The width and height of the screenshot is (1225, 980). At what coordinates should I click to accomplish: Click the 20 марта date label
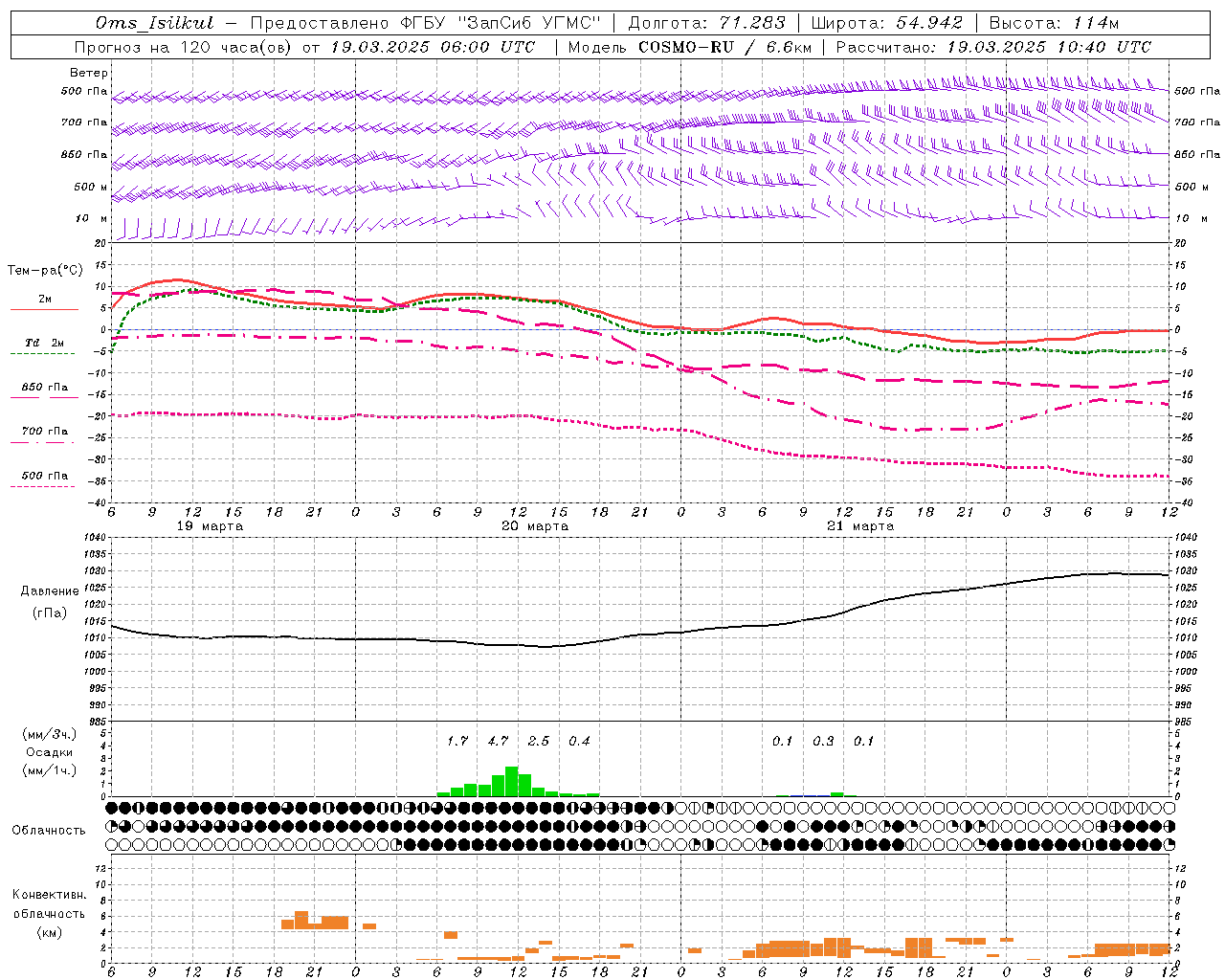(x=535, y=526)
